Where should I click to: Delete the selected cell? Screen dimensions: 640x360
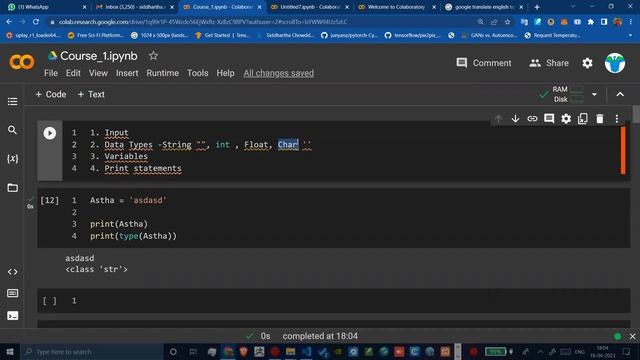(600, 119)
